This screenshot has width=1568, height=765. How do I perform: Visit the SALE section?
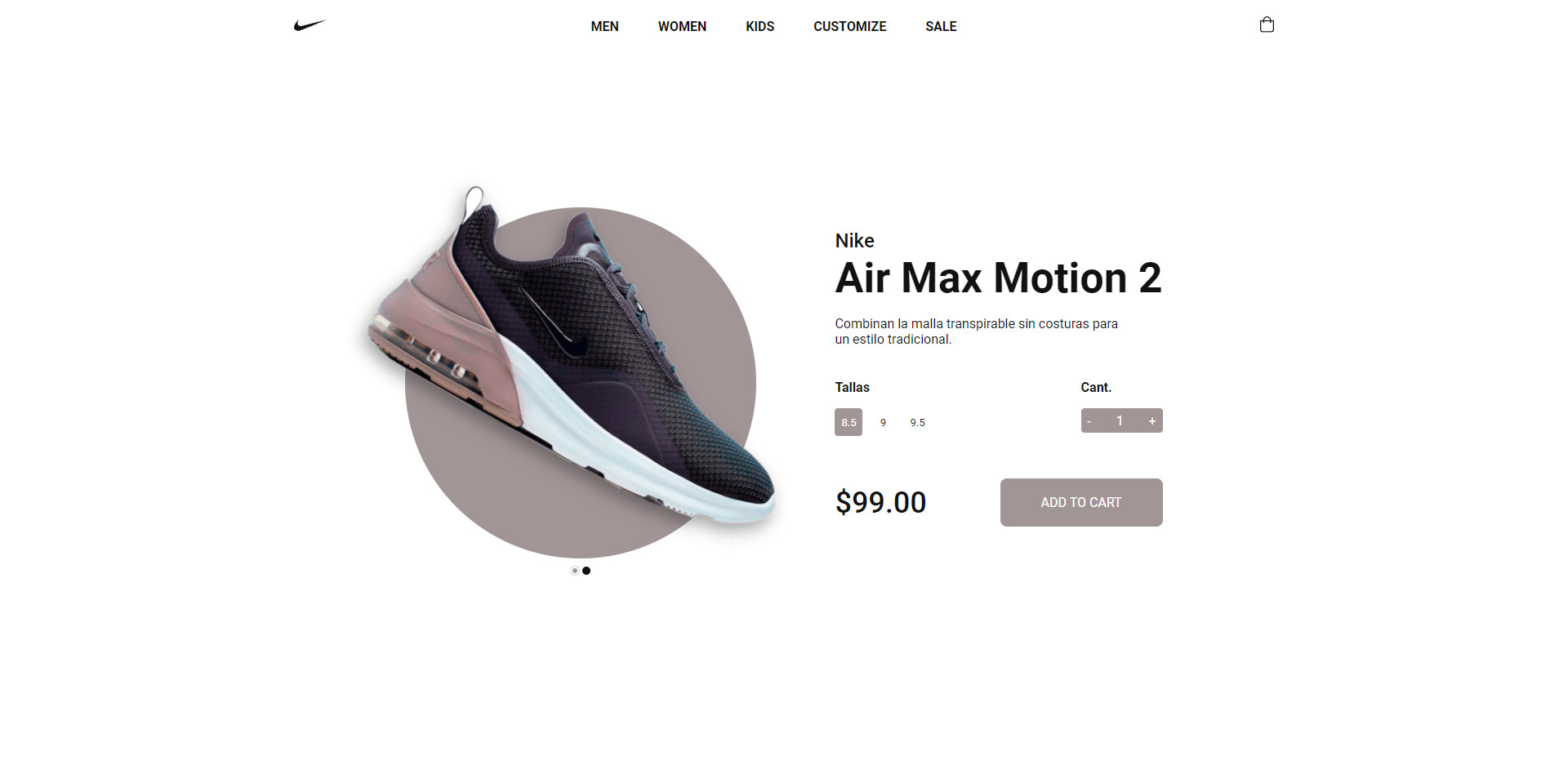(x=941, y=26)
